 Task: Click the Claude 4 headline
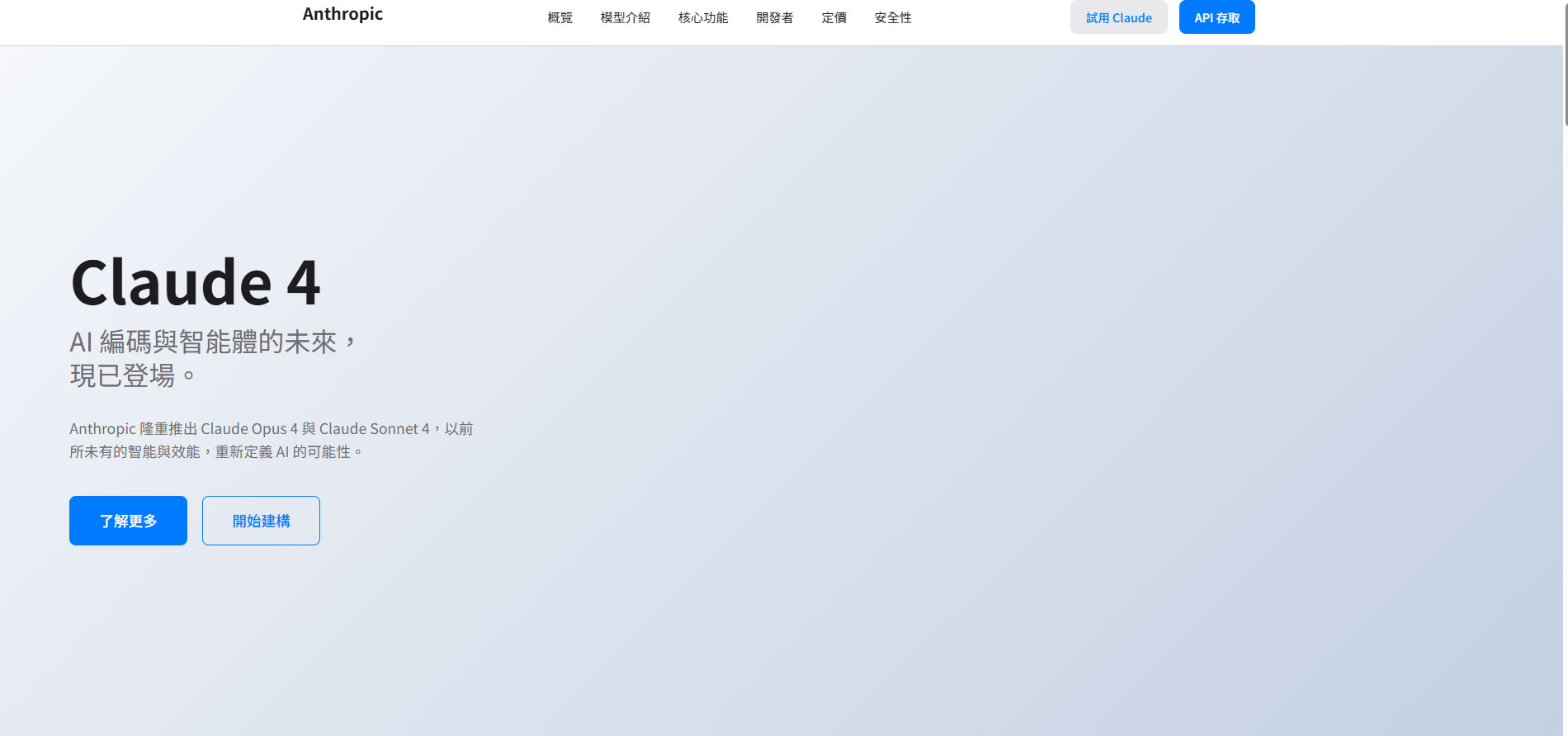point(196,282)
